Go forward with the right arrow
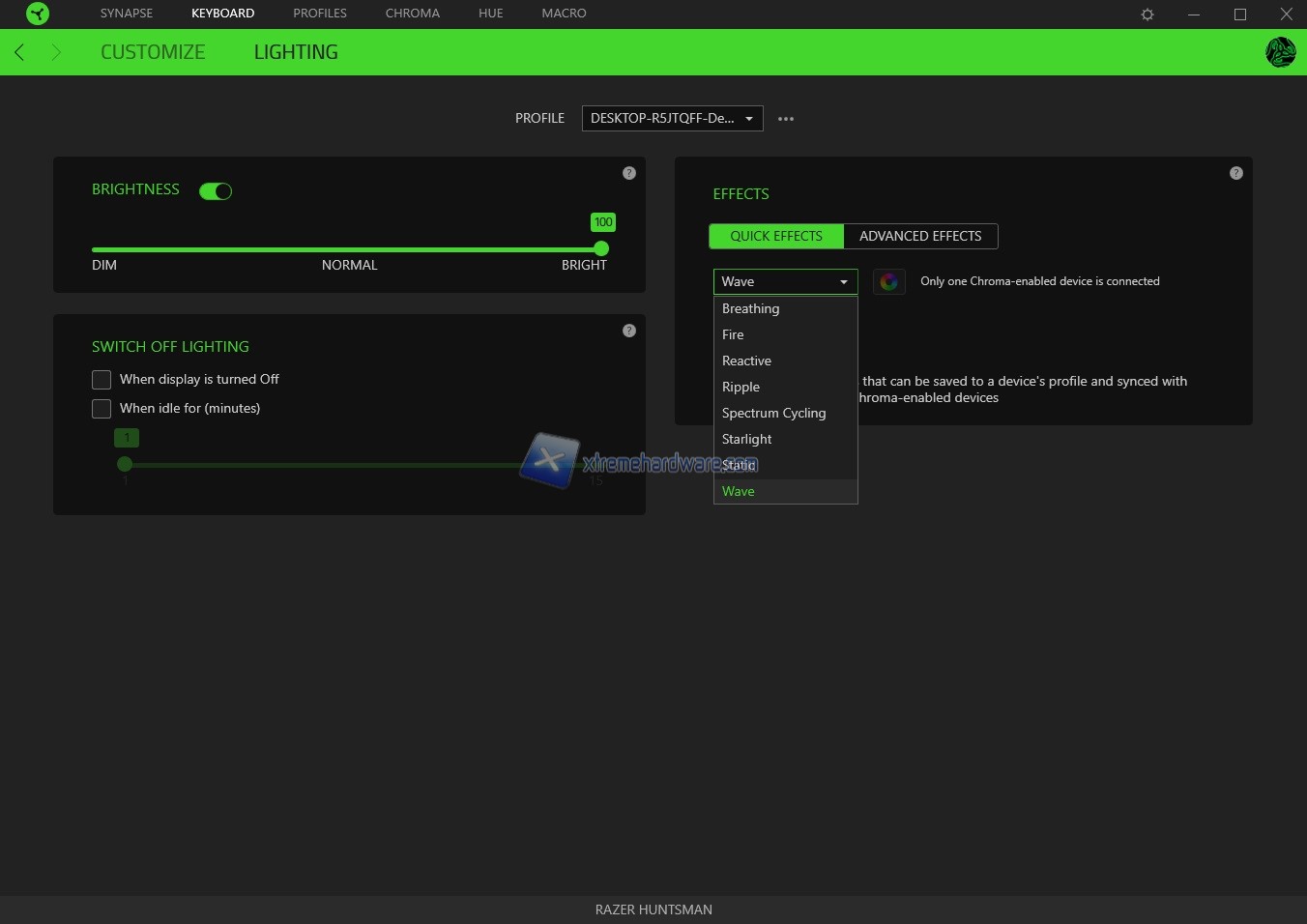The image size is (1307, 924). pos(56,52)
